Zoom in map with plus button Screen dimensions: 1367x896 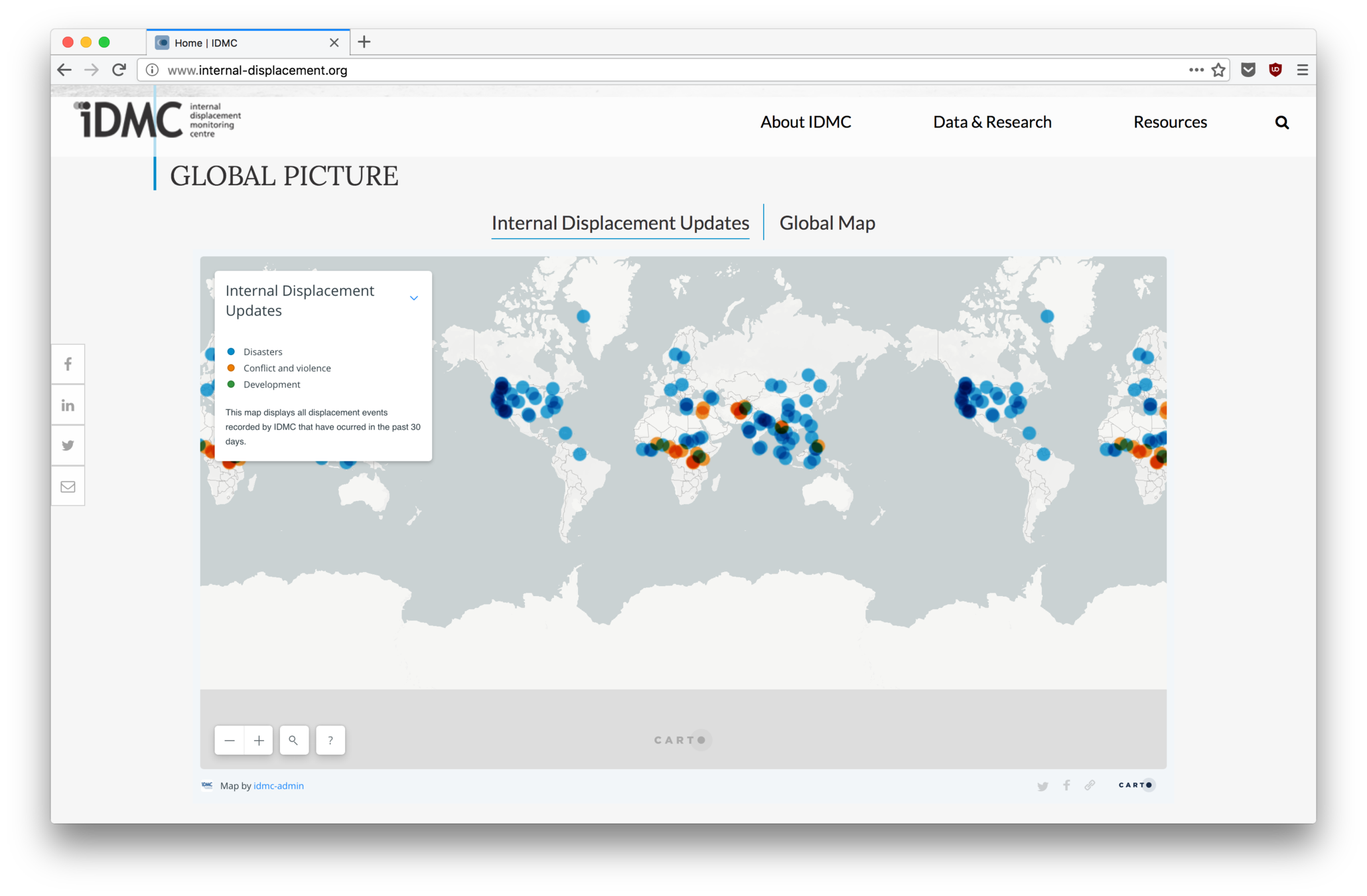[259, 740]
